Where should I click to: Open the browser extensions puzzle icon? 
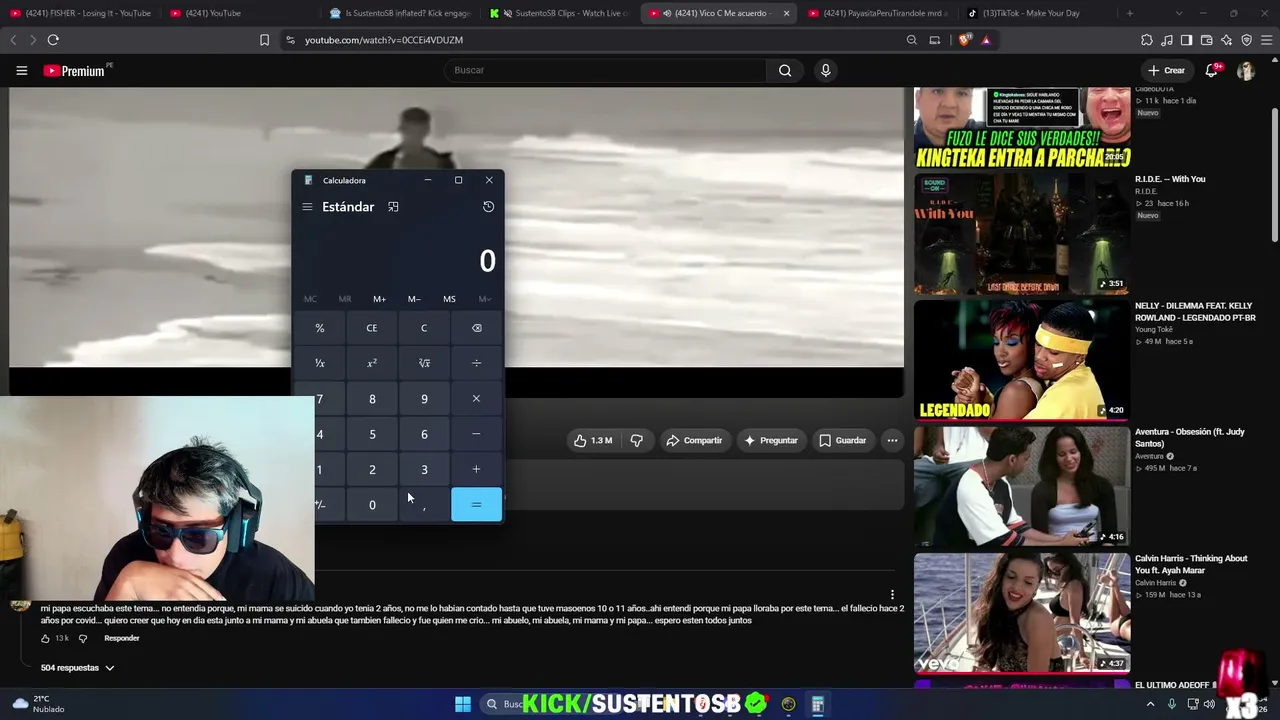tap(1147, 40)
